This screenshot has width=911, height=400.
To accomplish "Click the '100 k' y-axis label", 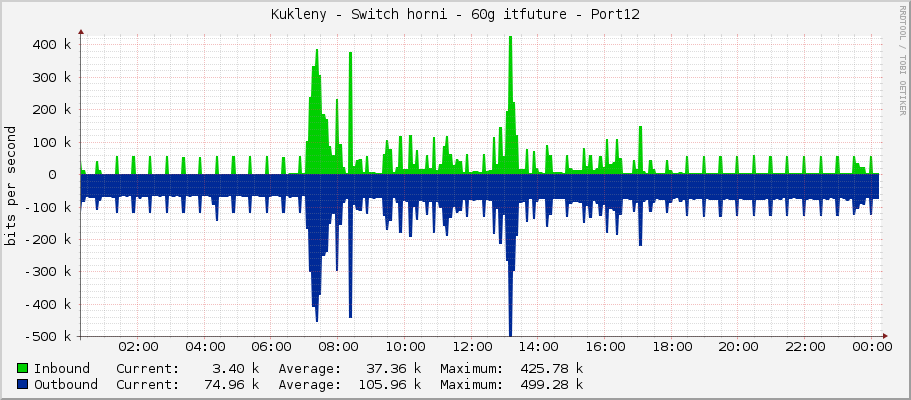I will pyautogui.click(x=52, y=142).
